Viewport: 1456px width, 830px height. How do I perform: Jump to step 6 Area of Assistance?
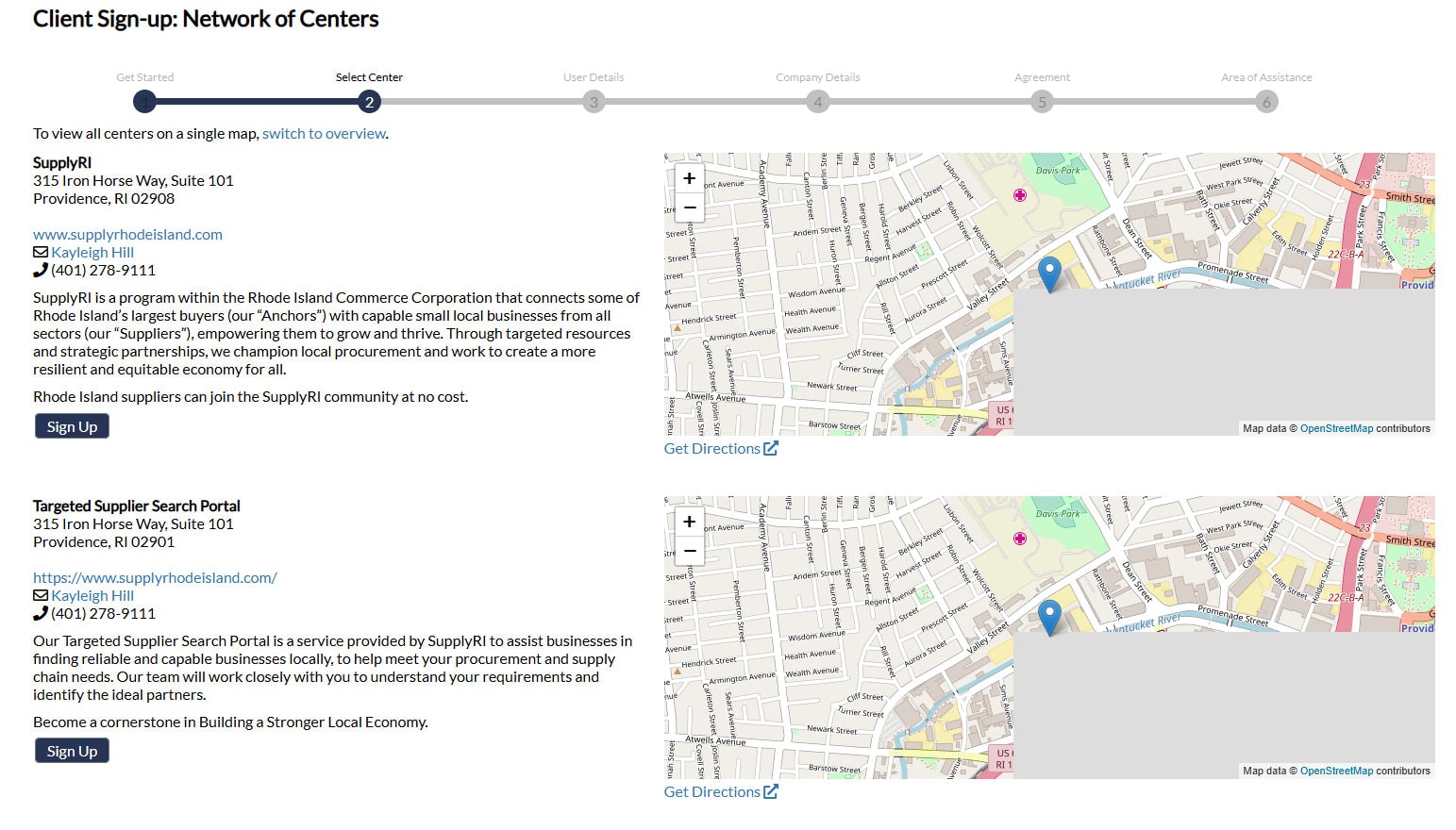point(1266,101)
